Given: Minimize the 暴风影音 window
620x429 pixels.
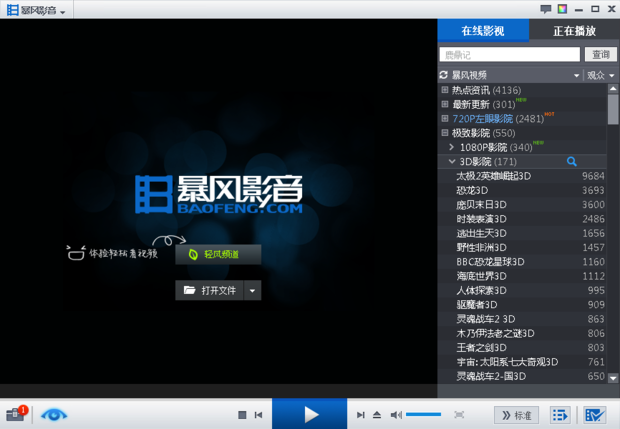Looking at the screenshot, I should click(579, 9).
